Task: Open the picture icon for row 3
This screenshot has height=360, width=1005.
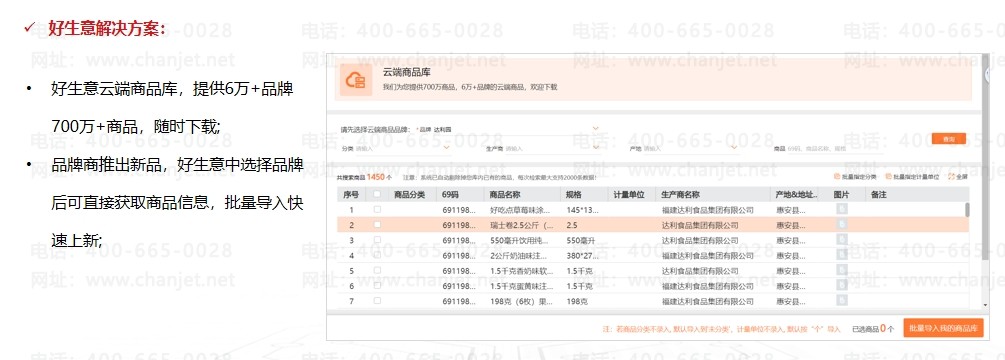Action: 842,240
